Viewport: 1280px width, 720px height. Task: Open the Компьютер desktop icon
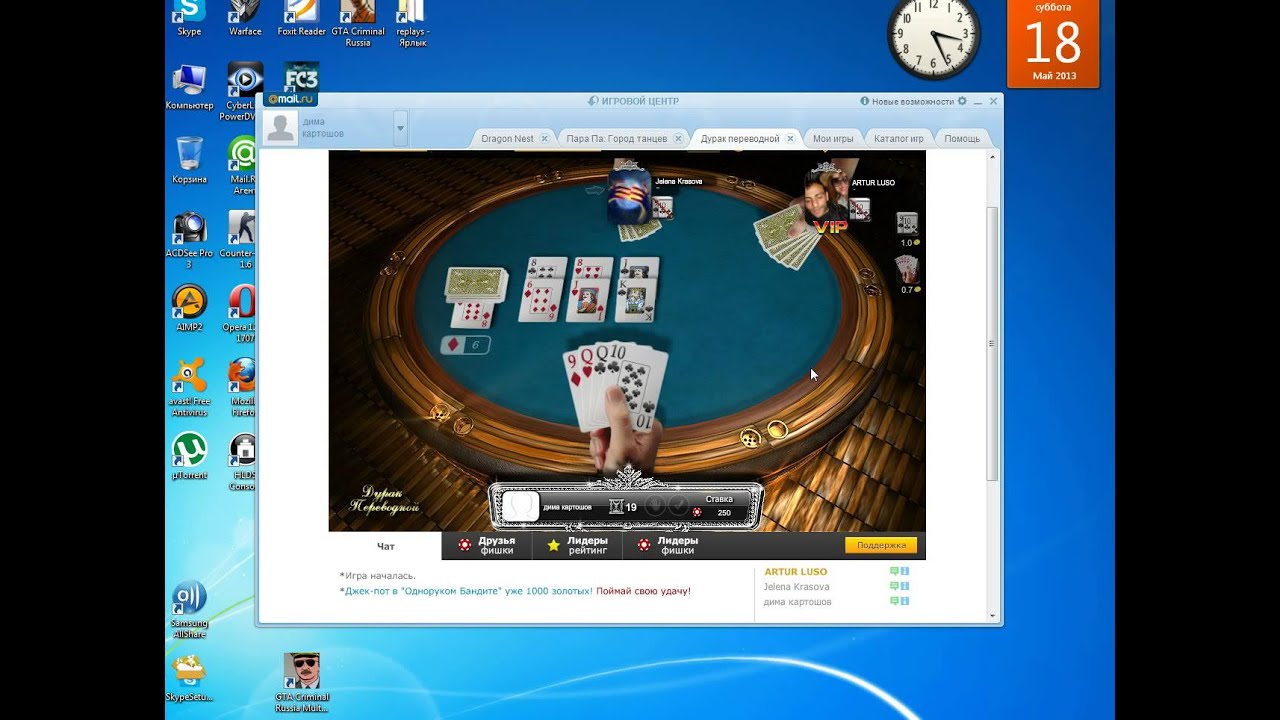coord(189,87)
